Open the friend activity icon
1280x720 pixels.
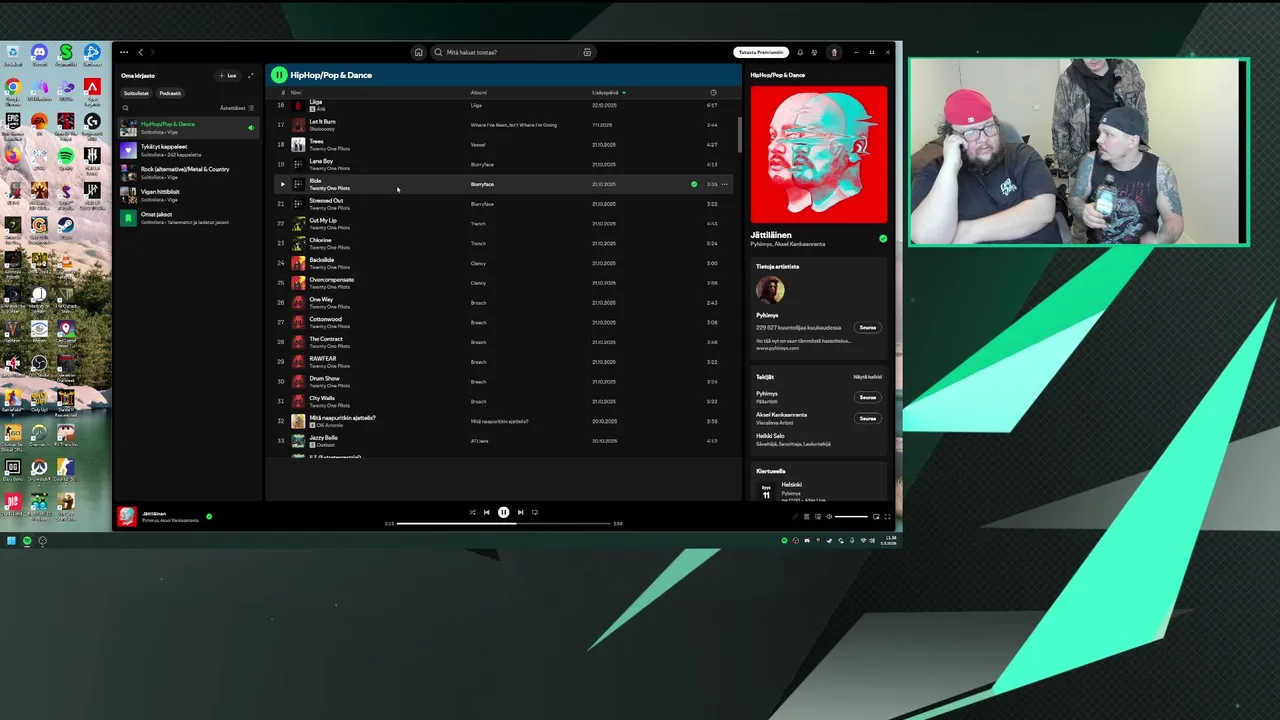[814, 52]
